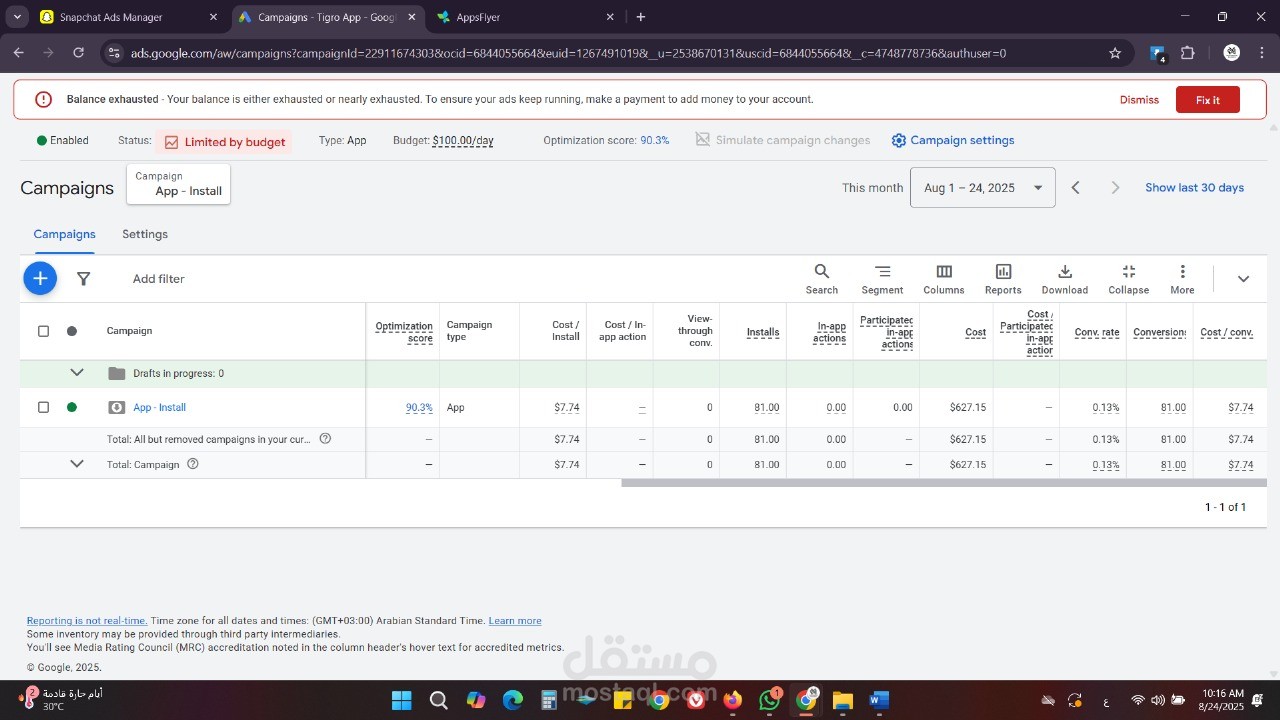Sort by Cost column header
This screenshot has height=720, width=1280.
click(976, 332)
